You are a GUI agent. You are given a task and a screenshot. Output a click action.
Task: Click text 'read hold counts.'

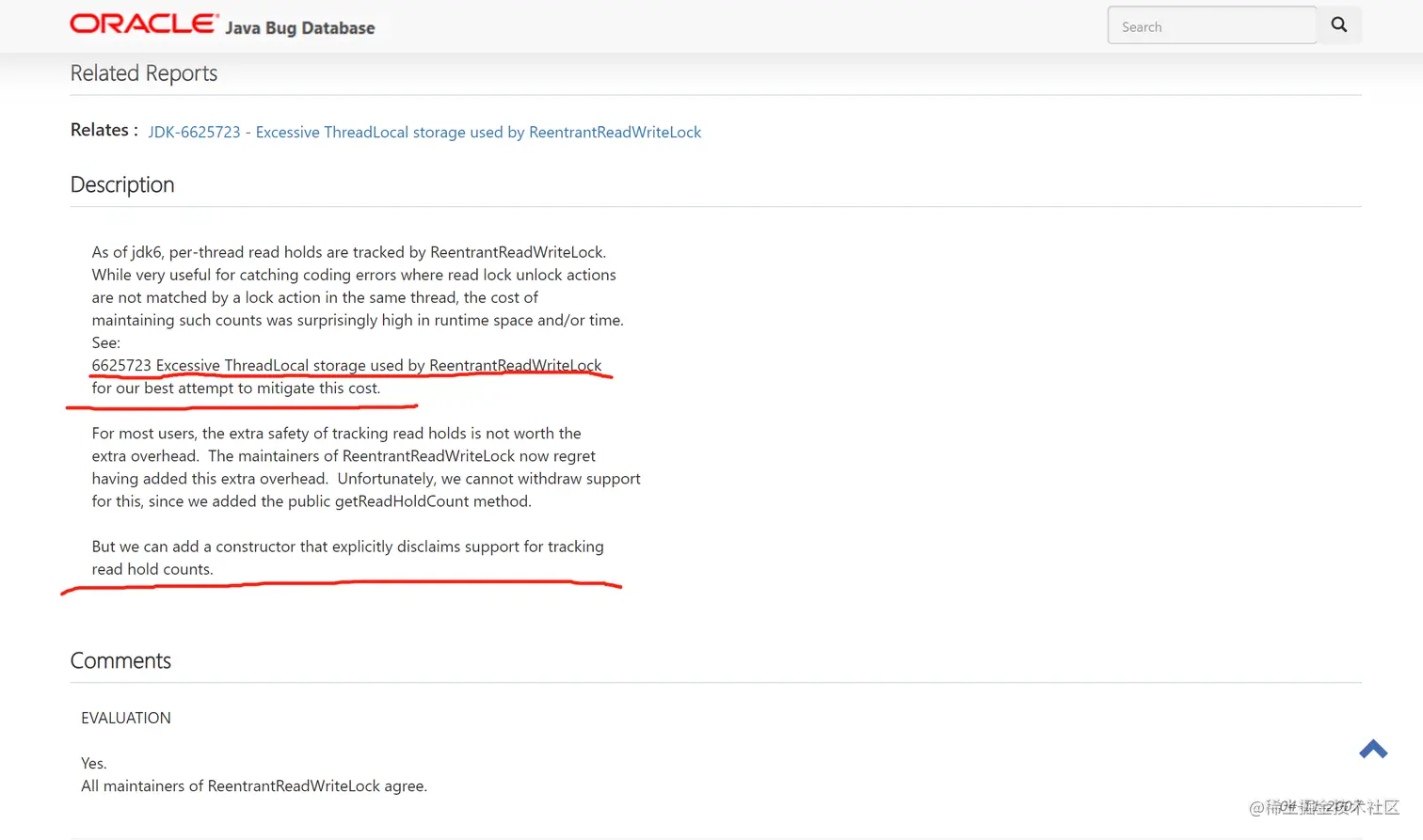[x=152, y=569]
